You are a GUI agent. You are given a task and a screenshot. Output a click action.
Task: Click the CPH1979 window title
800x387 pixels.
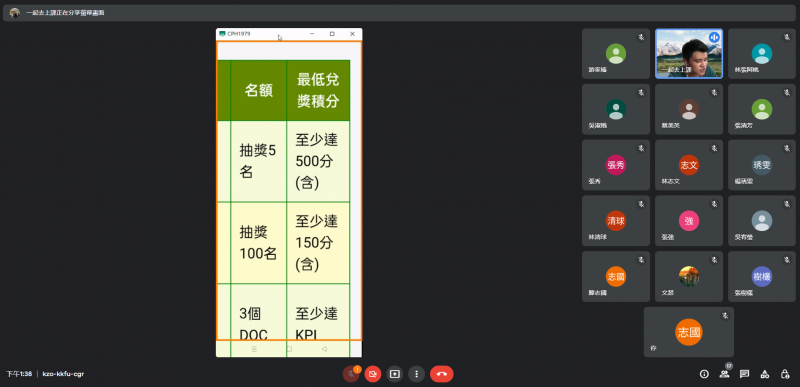pyautogui.click(x=239, y=34)
